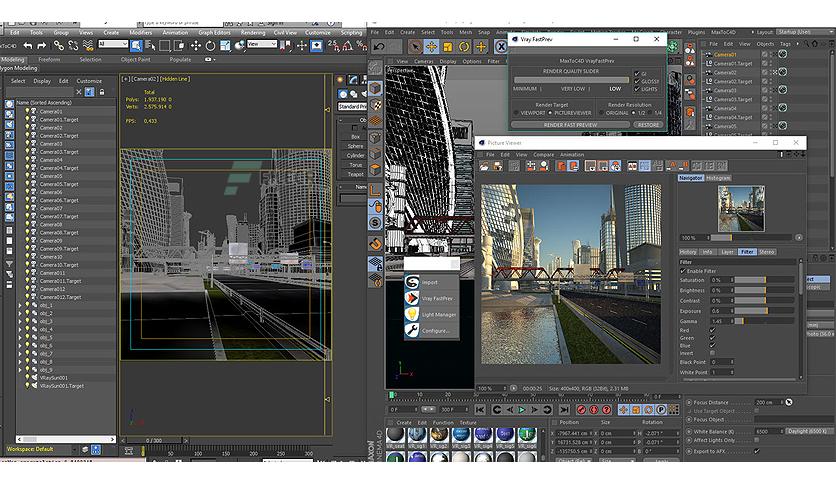Select the Rotate tool in Cinema 4D toolbar
The width and height of the screenshot is (836, 484).
click(464, 47)
